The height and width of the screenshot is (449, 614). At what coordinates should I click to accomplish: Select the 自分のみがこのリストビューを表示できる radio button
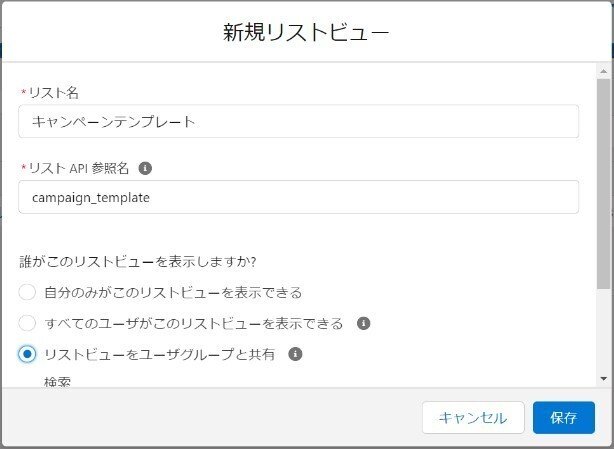click(27, 292)
